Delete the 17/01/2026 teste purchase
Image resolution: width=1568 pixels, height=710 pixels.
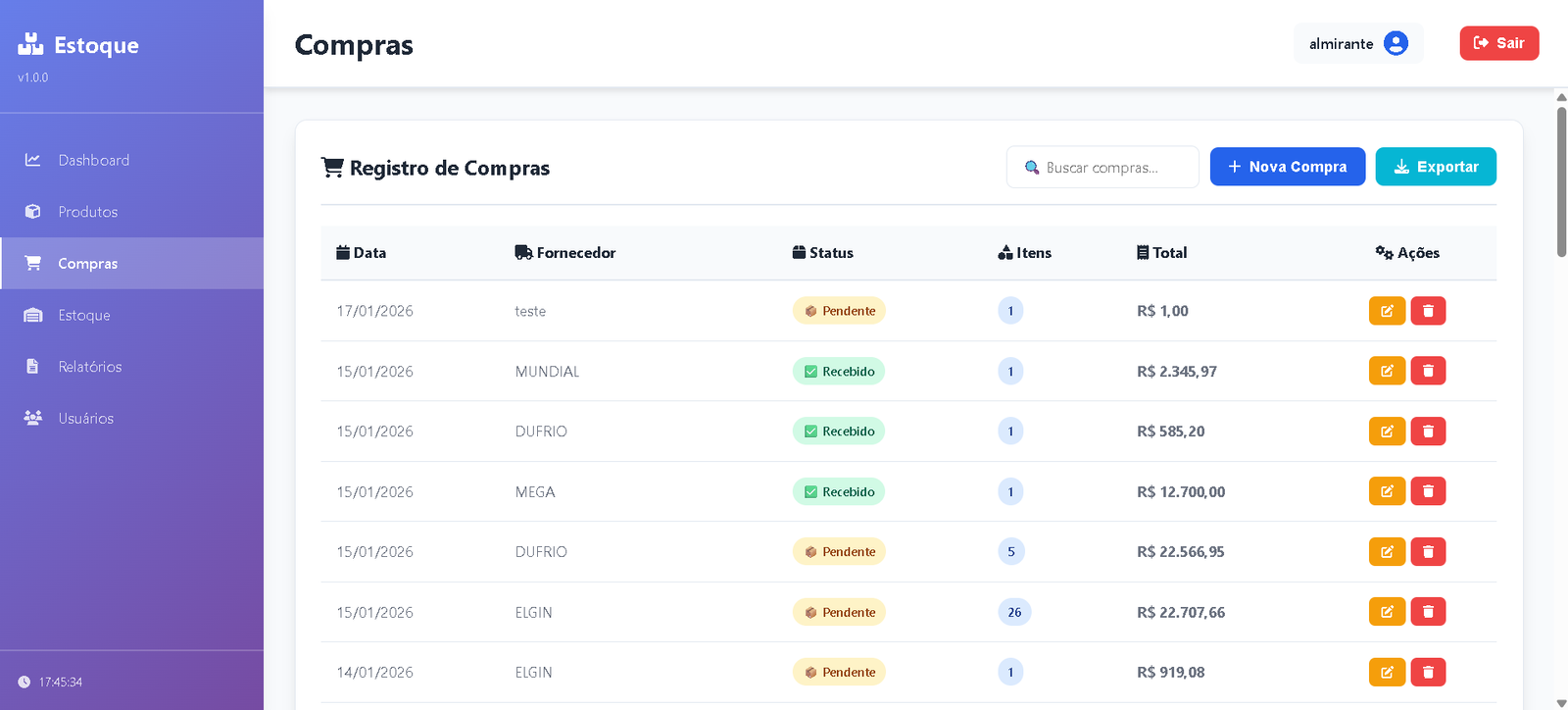(1428, 311)
